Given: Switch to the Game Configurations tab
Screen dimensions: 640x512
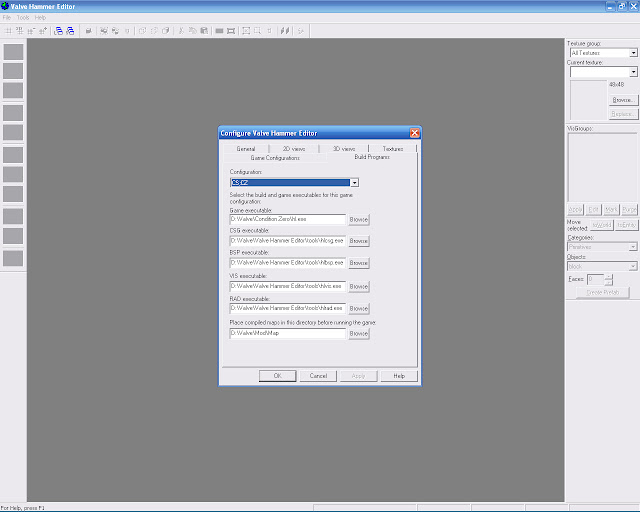Looking at the screenshot, I should (275, 158).
